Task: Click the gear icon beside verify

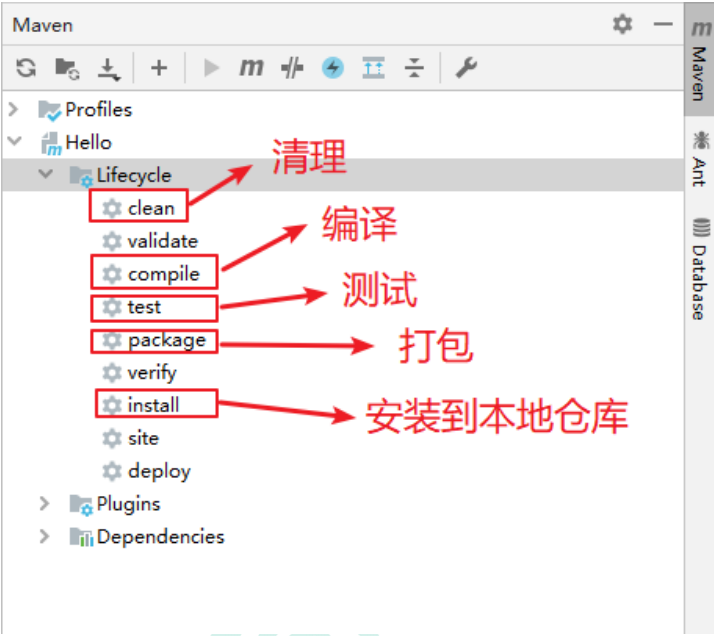Action: 112,373
